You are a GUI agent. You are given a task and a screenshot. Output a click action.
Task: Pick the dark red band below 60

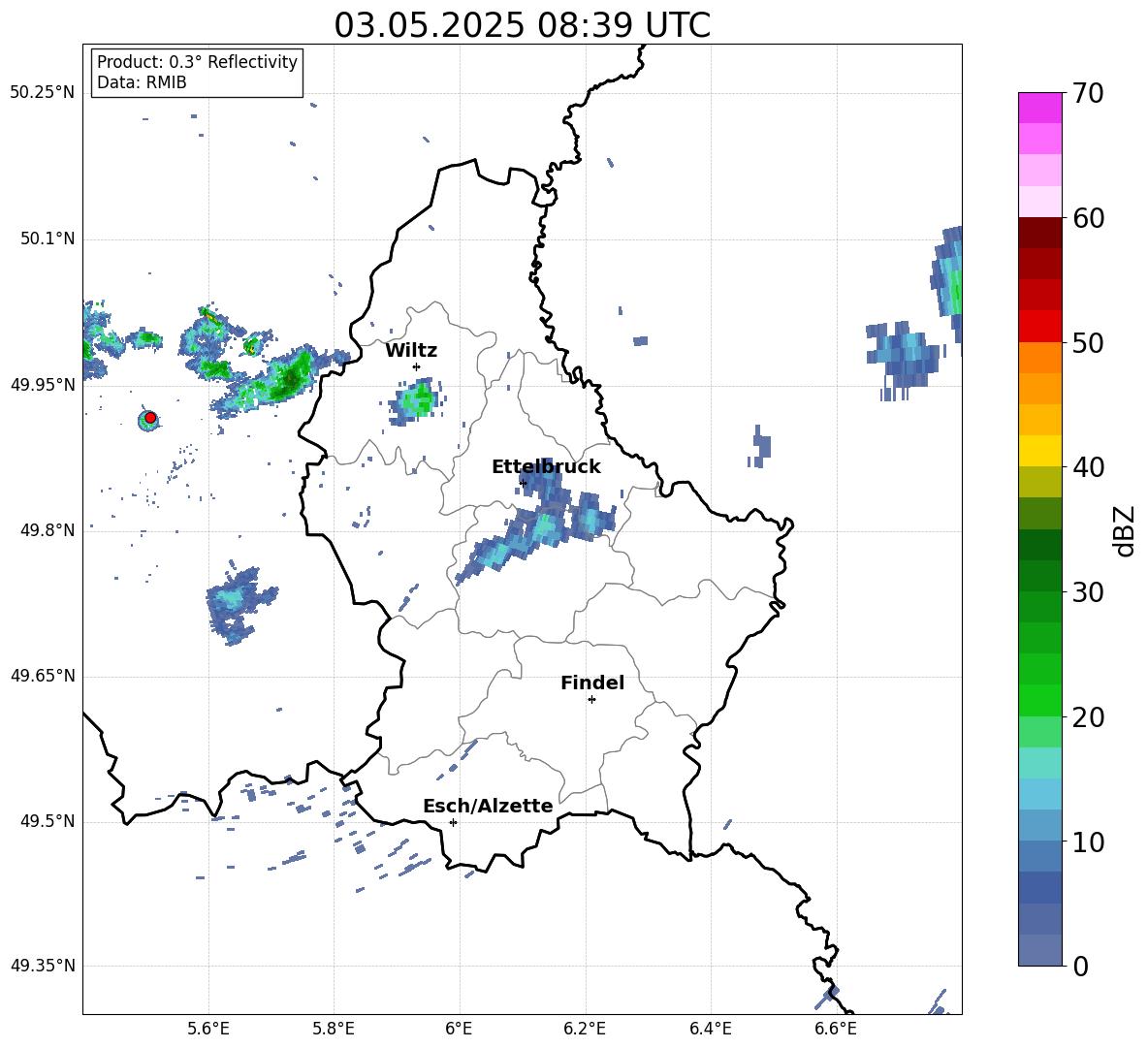(x=1039, y=233)
